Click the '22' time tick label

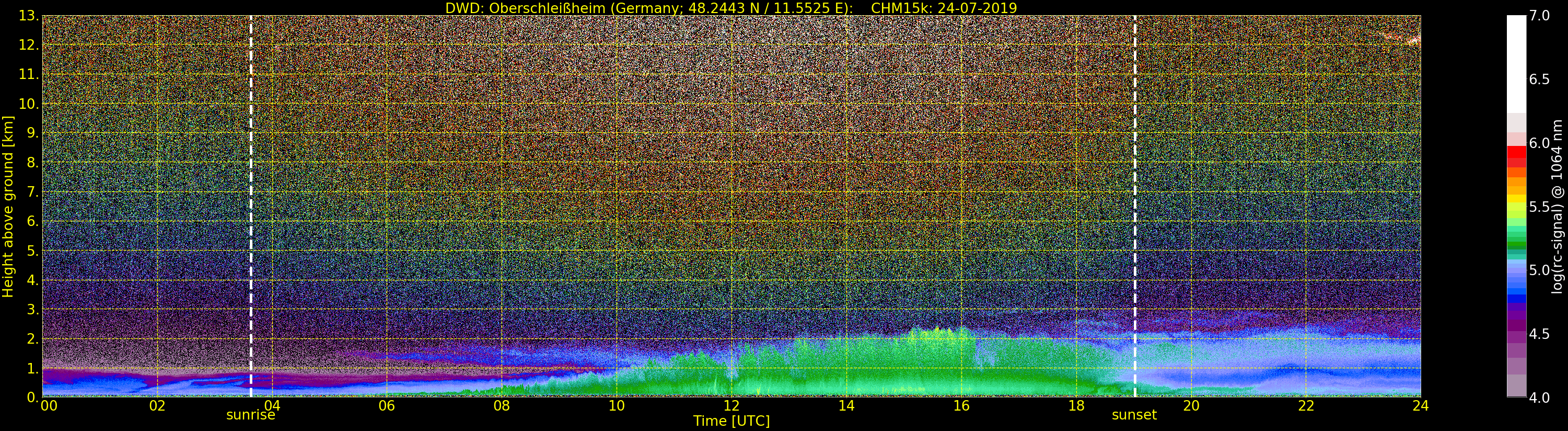1306,405
